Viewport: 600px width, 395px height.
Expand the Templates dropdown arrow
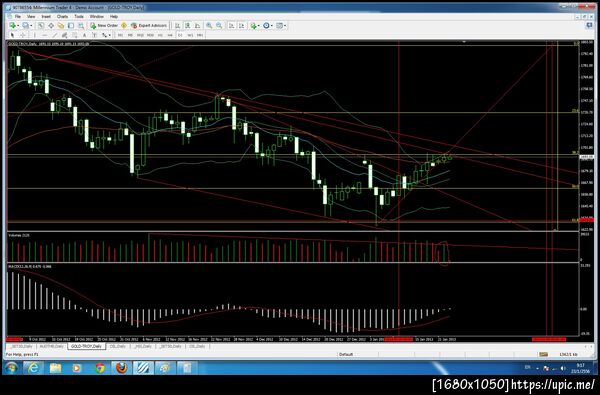285,26
